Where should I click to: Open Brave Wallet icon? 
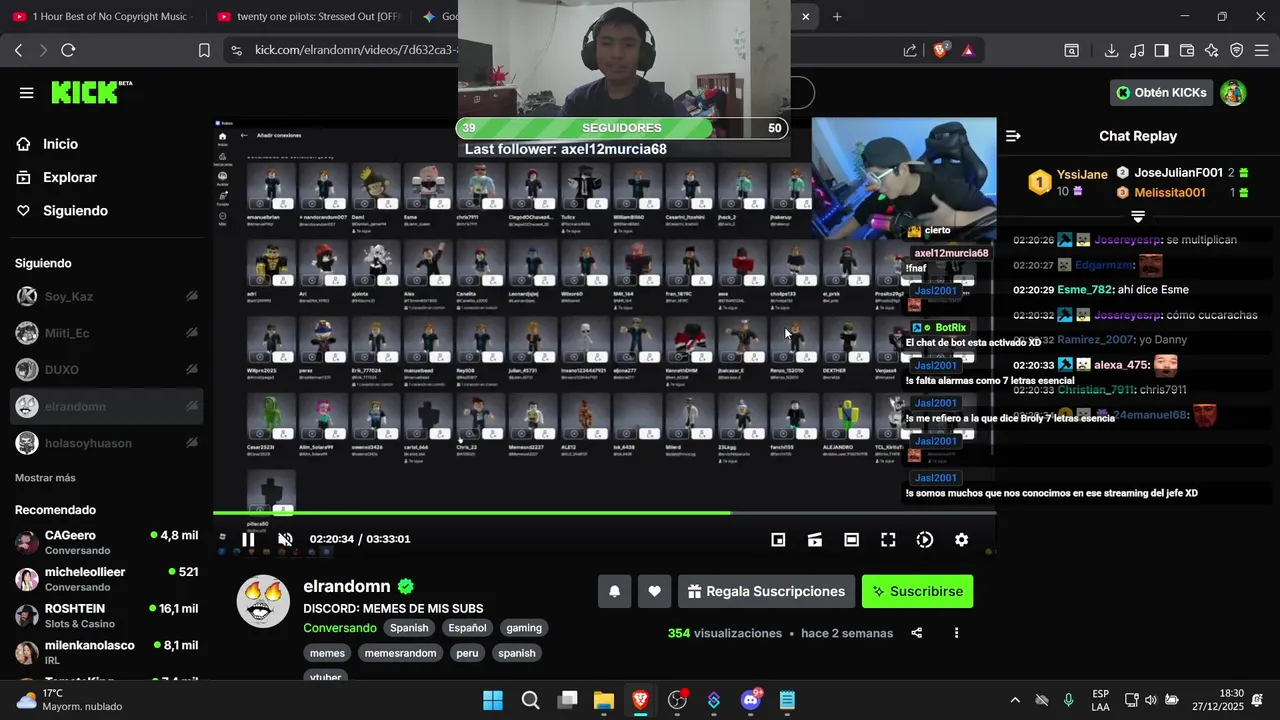tap(1187, 50)
